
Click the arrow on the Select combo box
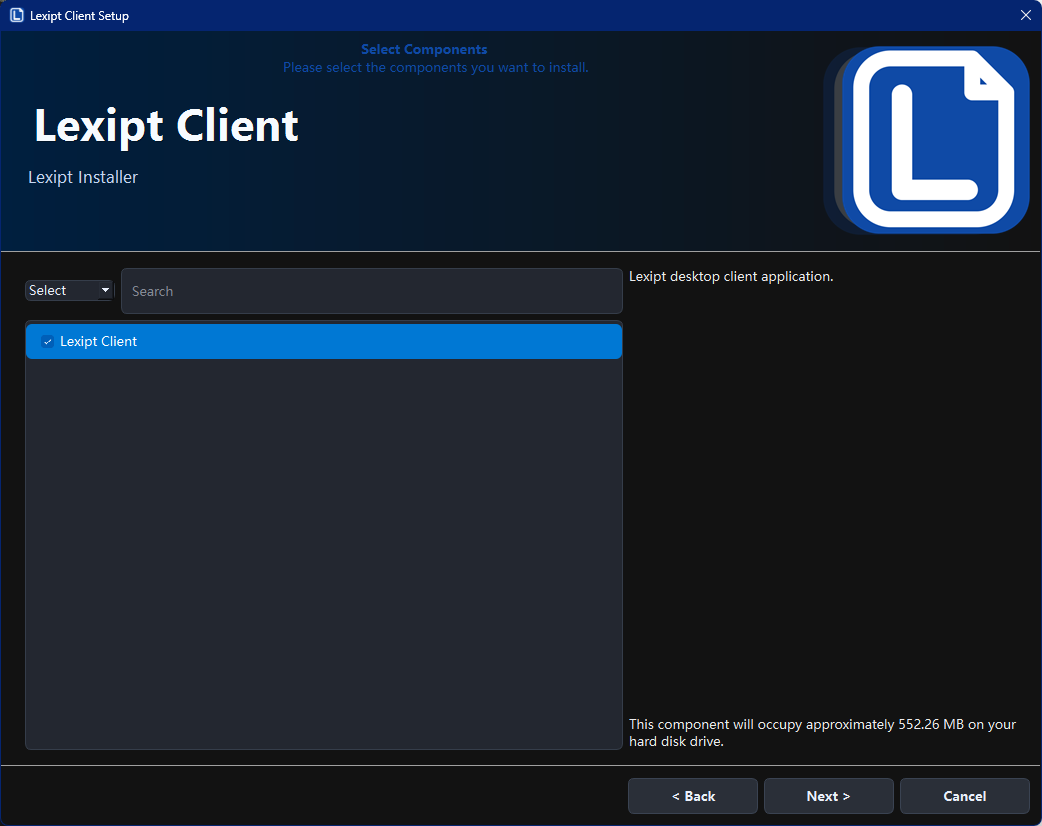coord(105,291)
